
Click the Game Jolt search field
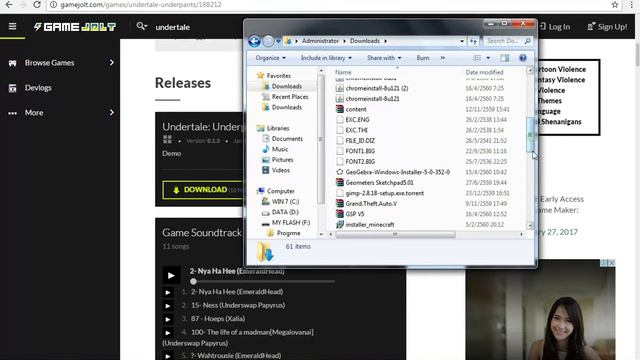point(173,27)
